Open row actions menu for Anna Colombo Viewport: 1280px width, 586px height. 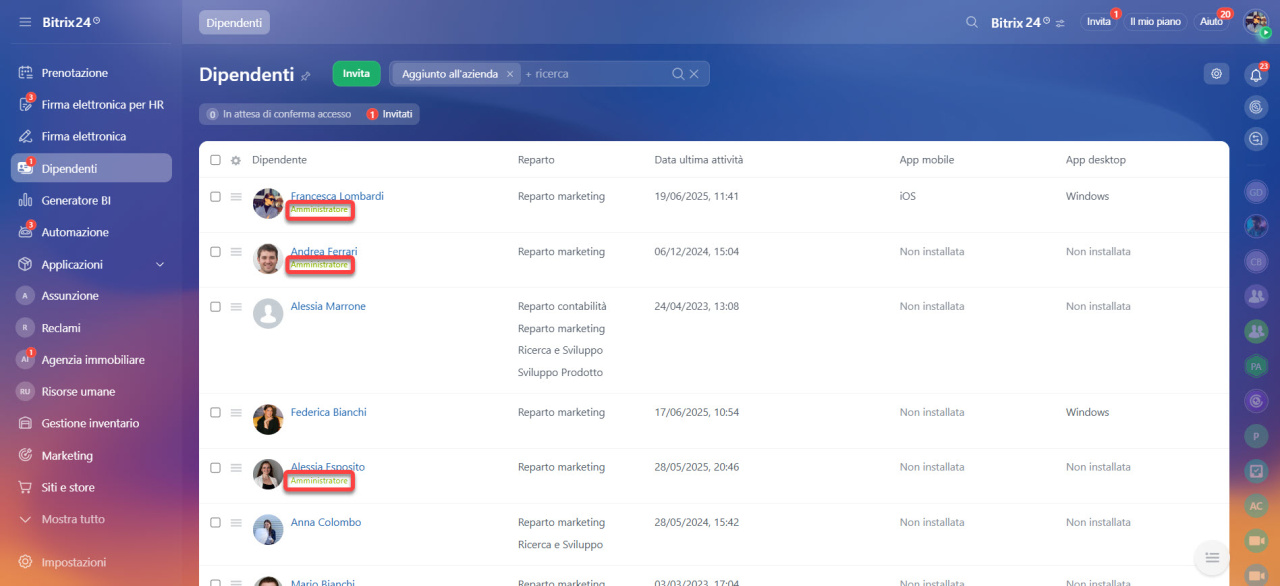[236, 523]
